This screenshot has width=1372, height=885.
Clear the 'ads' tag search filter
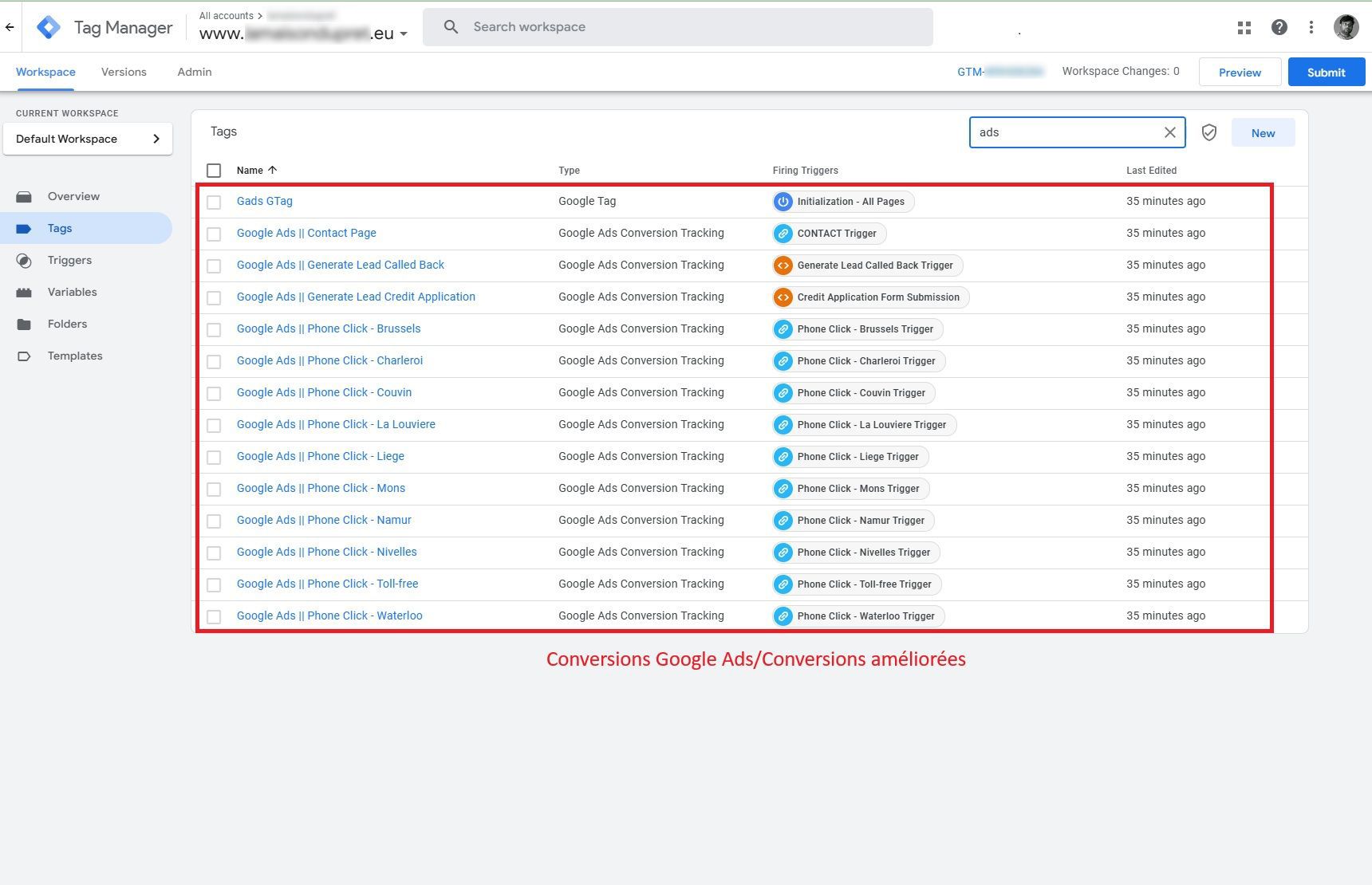tap(1169, 133)
